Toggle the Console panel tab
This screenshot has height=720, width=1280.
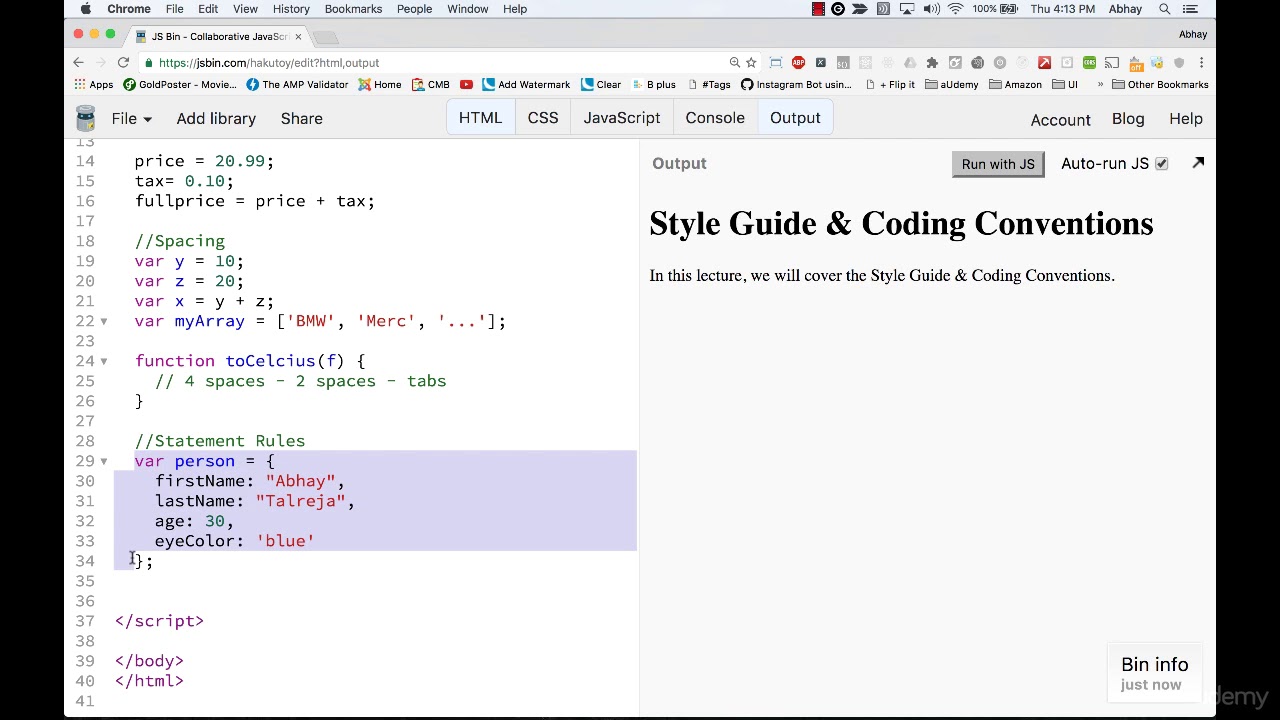point(715,118)
